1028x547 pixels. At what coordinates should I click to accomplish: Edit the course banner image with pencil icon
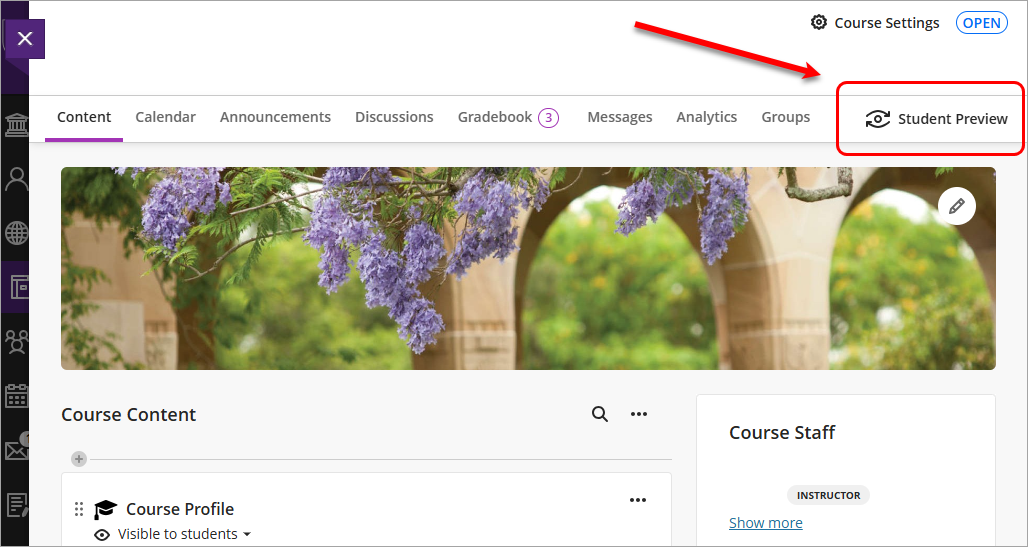point(957,206)
